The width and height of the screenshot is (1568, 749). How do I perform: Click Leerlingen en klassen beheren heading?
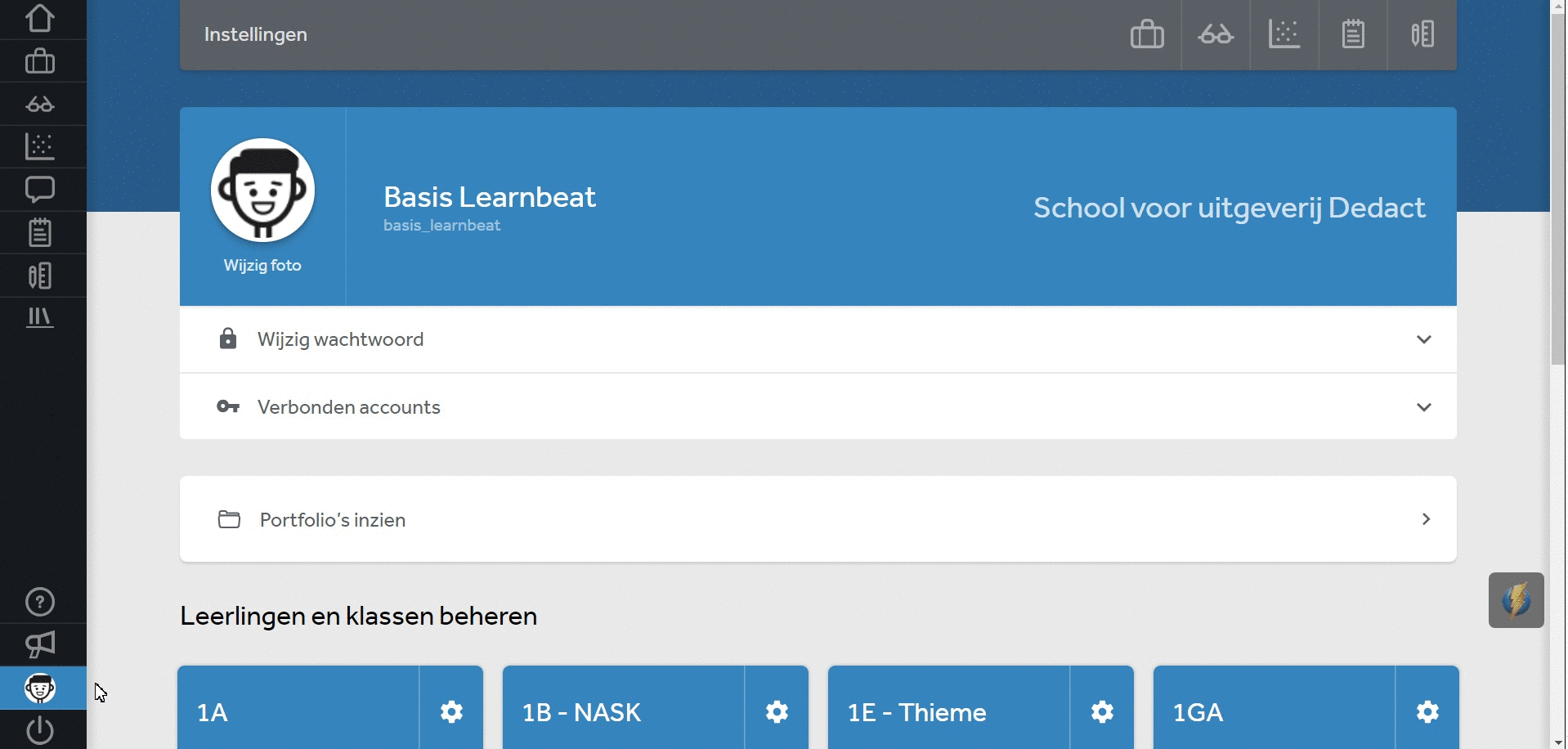pos(359,617)
